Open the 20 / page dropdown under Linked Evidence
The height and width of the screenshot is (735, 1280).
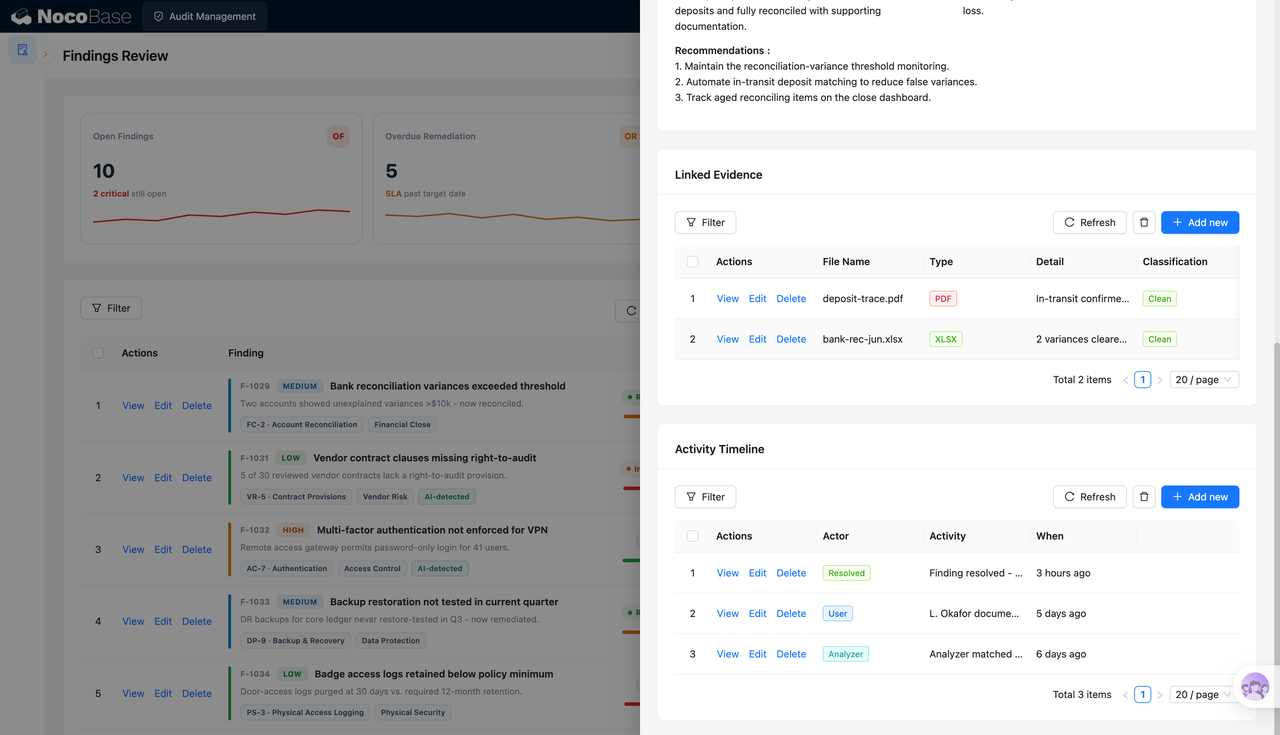click(1205, 380)
